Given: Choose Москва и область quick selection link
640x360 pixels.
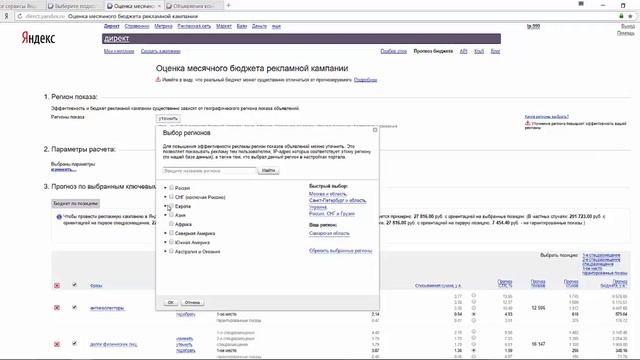Looking at the screenshot, I should pyautogui.click(x=328, y=194).
